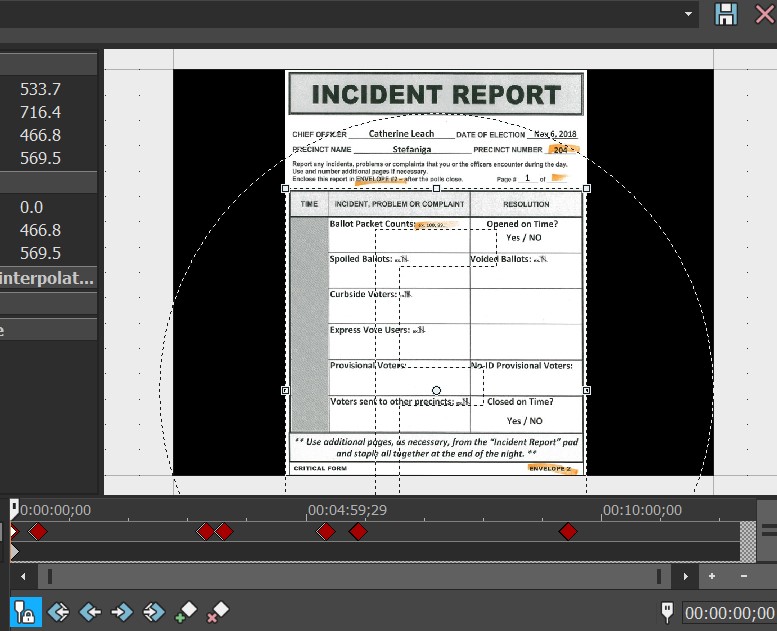The height and width of the screenshot is (631, 777).
Task: Toggle the sync cursor lock button
Action: (25, 612)
